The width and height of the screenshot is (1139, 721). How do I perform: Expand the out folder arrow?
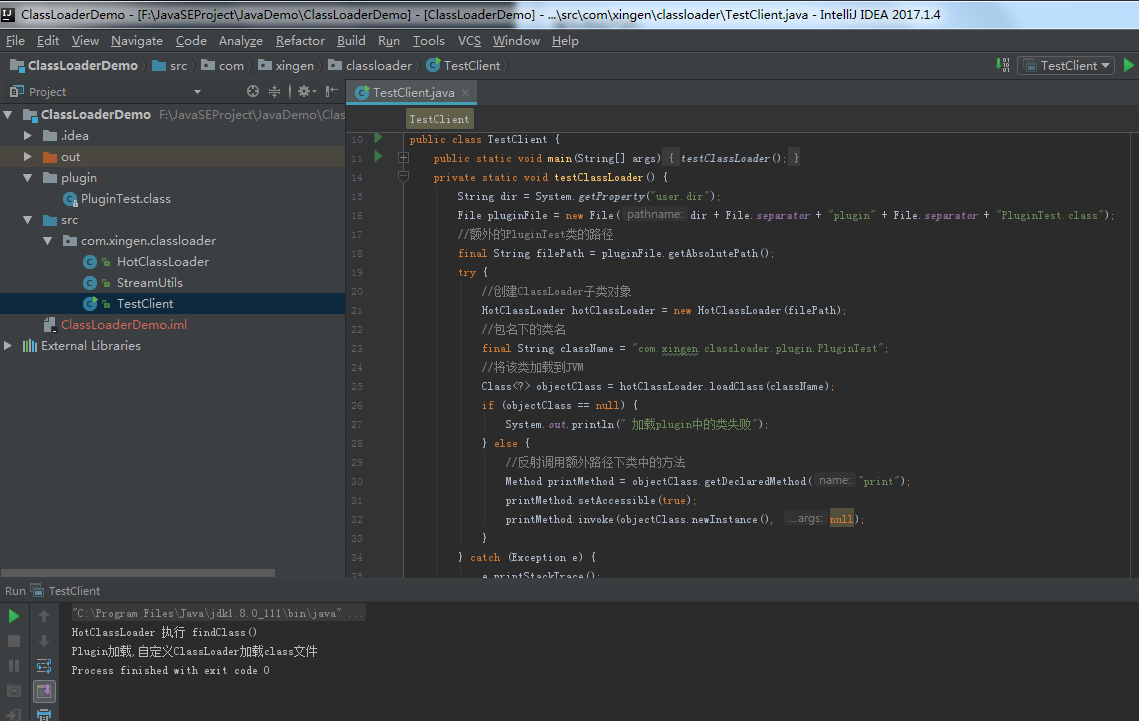pyautogui.click(x=28, y=157)
